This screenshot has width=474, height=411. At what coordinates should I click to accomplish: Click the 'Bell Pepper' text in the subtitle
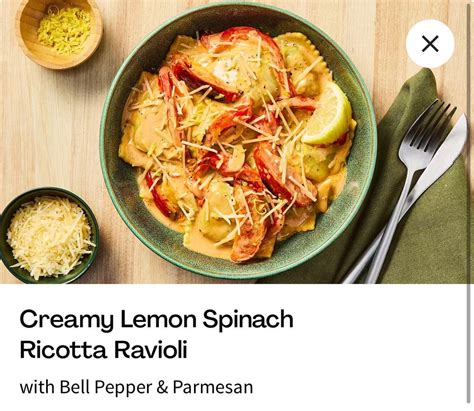coord(106,387)
